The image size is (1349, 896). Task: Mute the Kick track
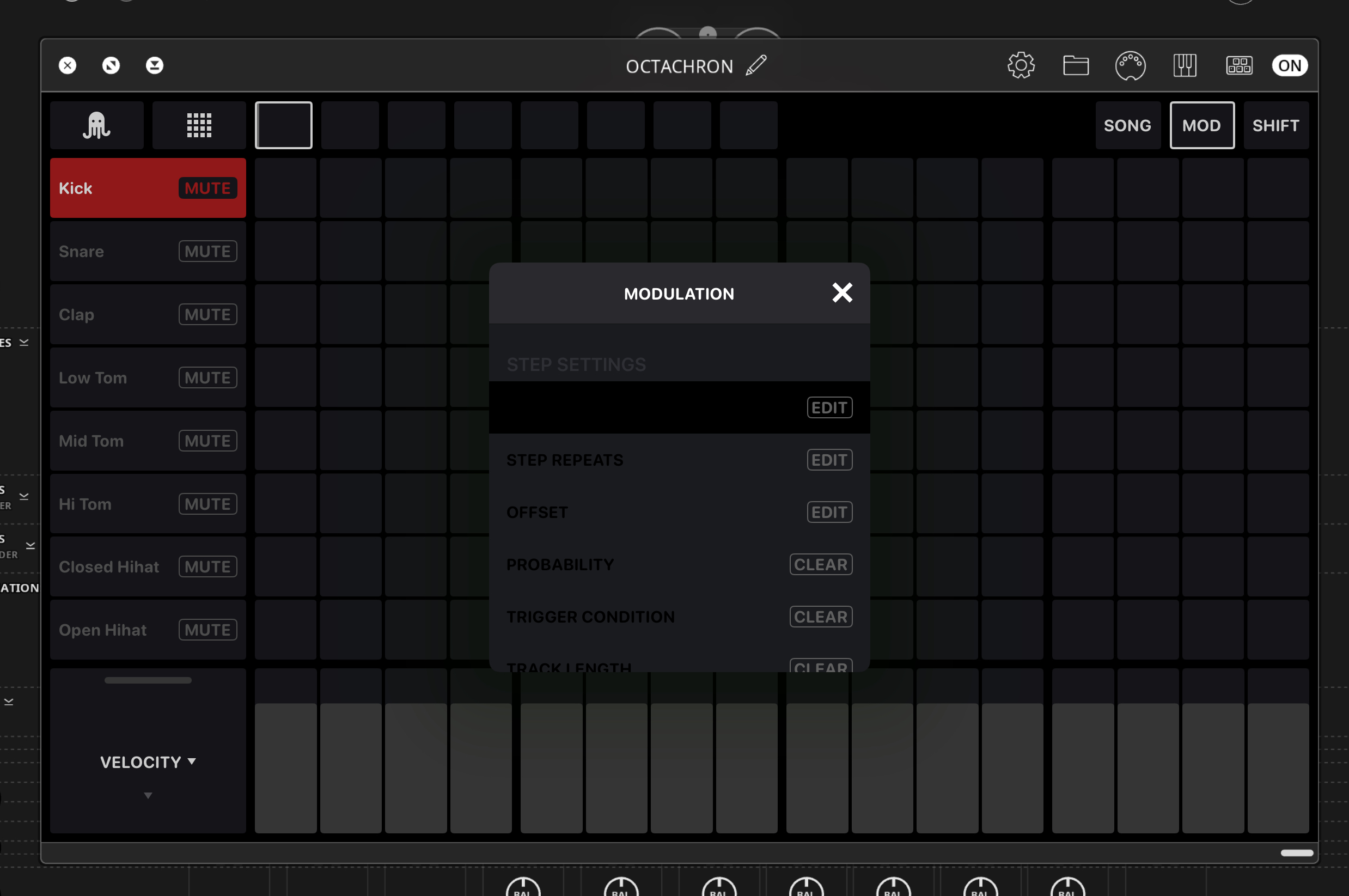tap(207, 188)
